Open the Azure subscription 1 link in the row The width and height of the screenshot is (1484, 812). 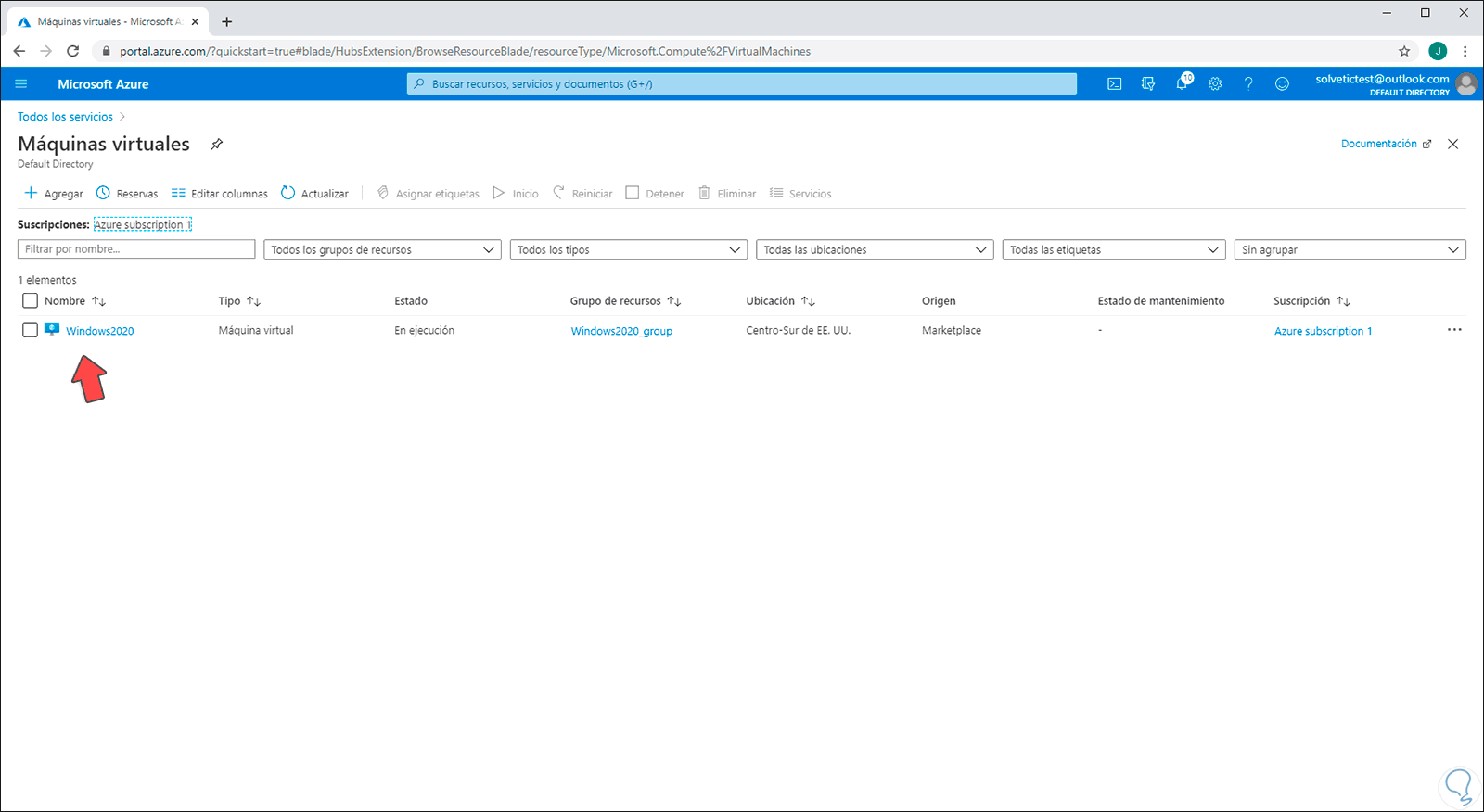coord(1323,331)
